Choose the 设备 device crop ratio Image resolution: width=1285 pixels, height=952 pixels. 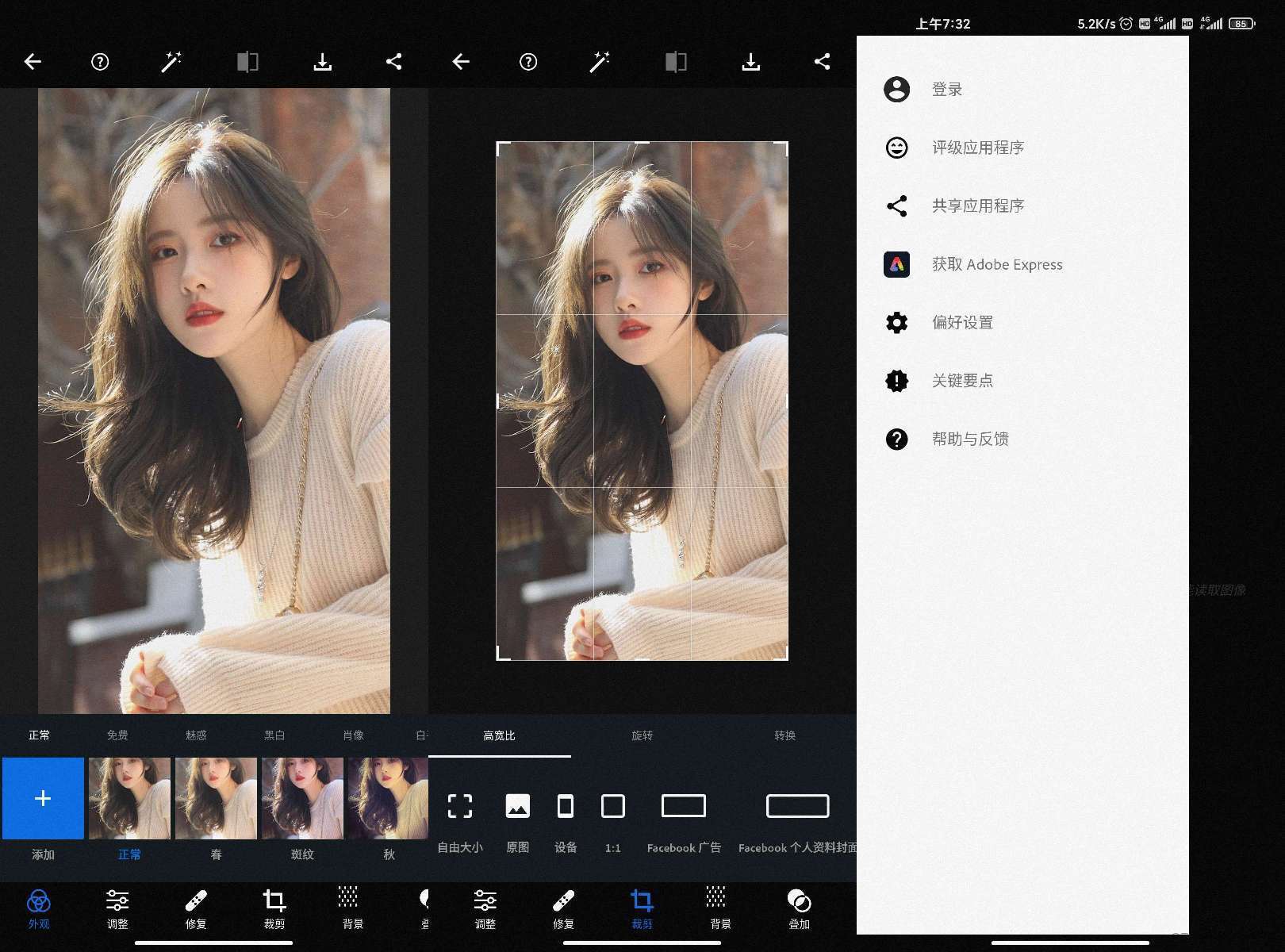pyautogui.click(x=566, y=823)
